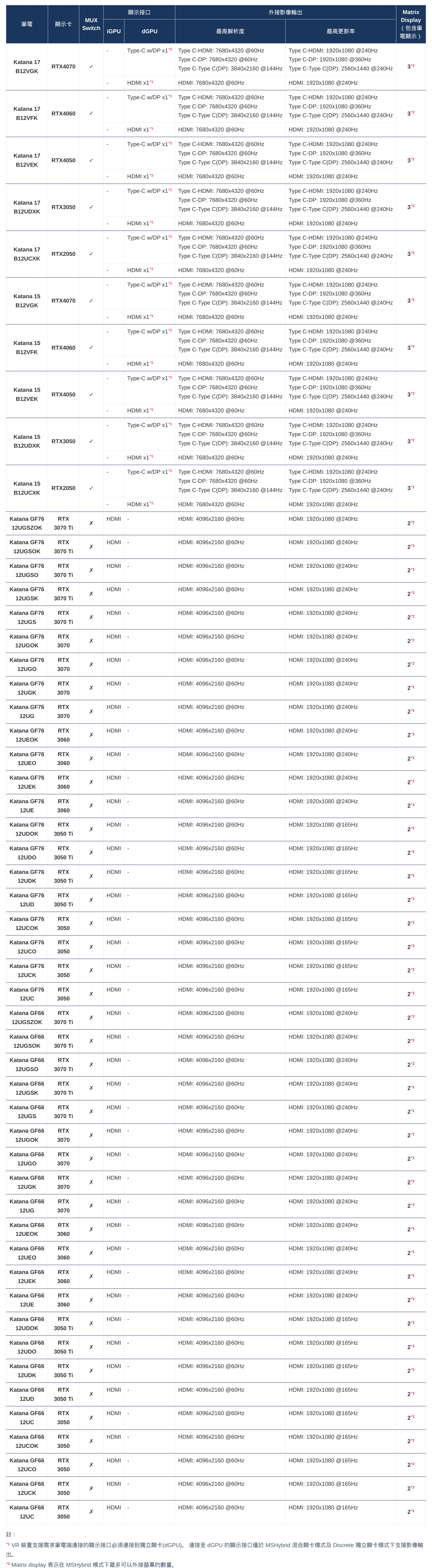Click the 筆電 column header

27,24
